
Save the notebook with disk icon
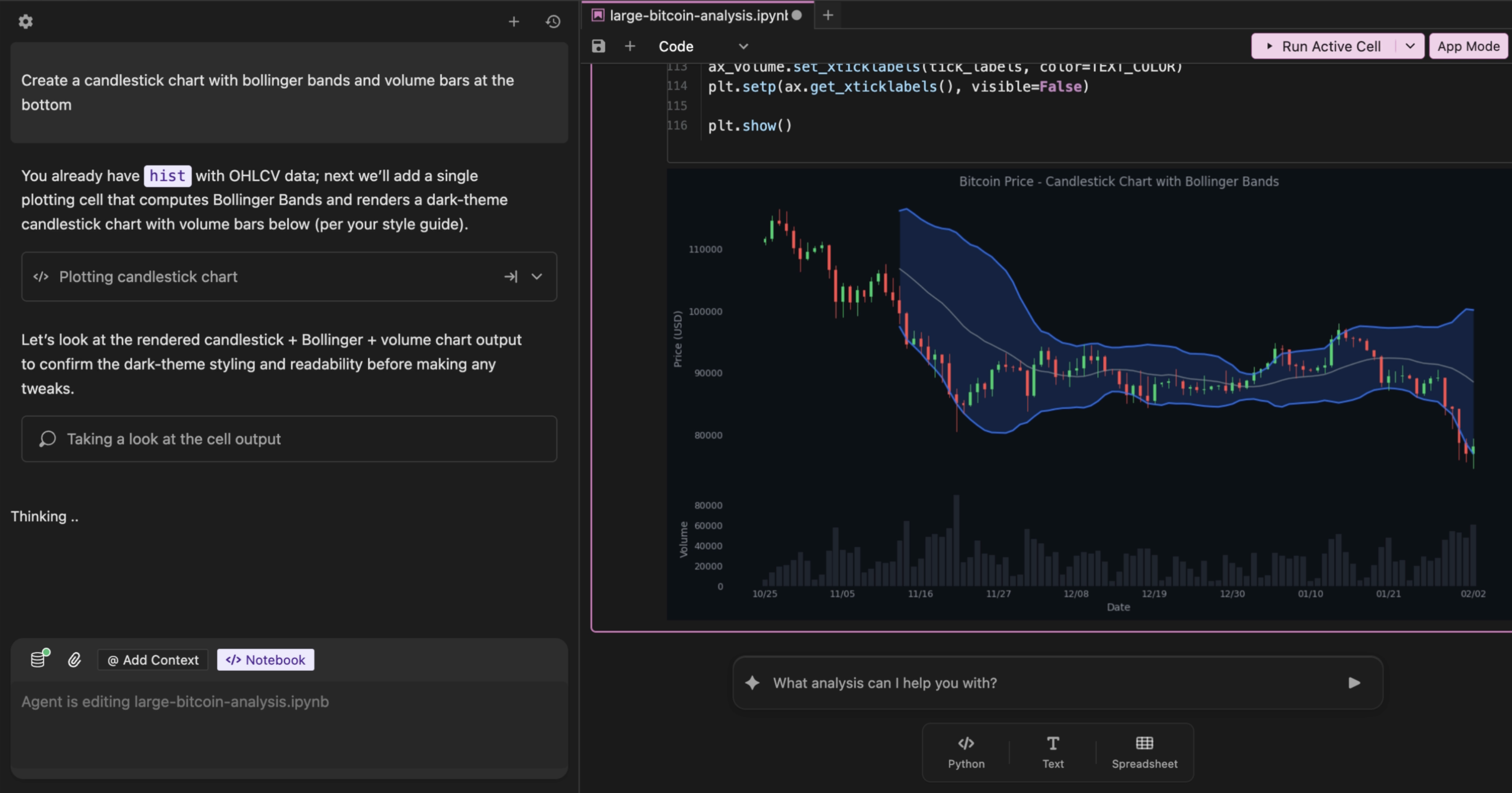tap(598, 46)
